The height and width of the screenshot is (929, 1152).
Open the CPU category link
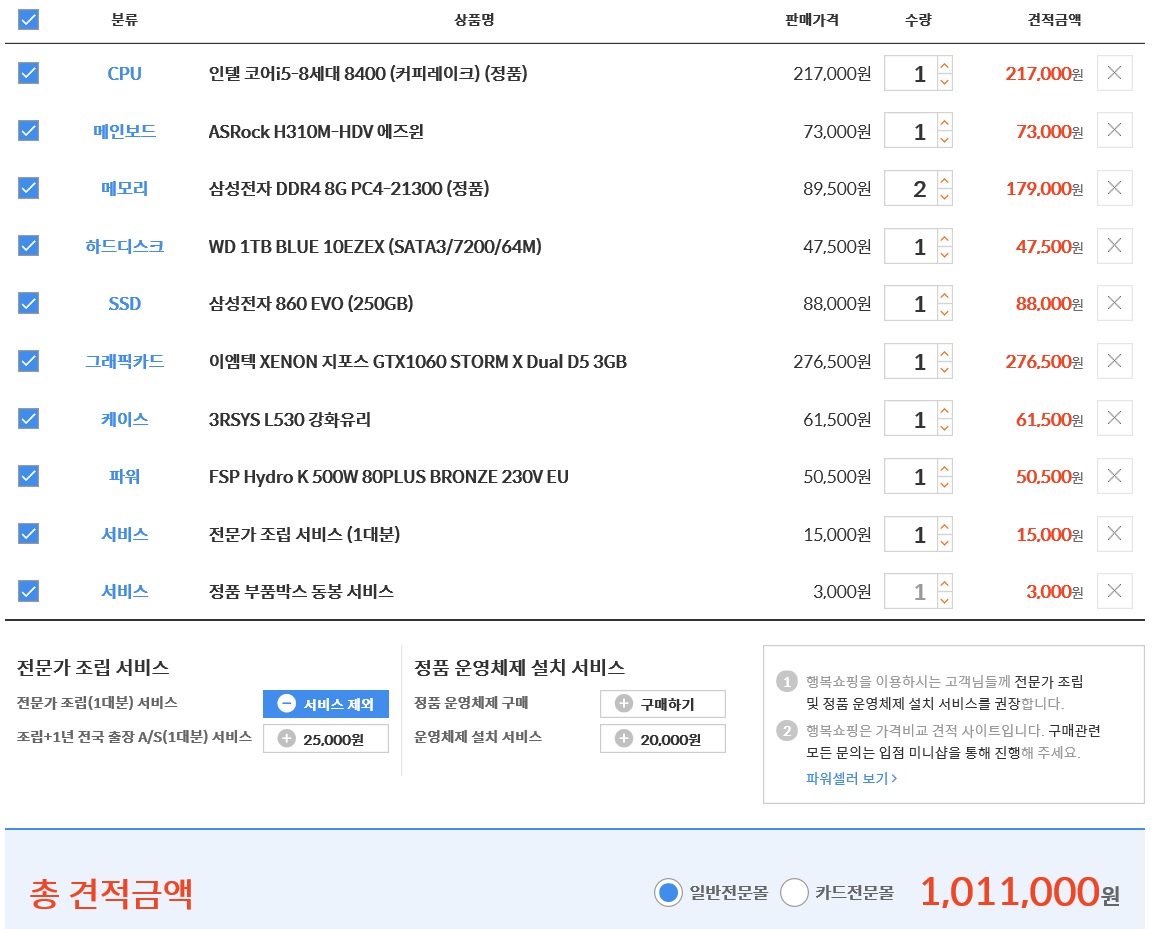pos(124,73)
